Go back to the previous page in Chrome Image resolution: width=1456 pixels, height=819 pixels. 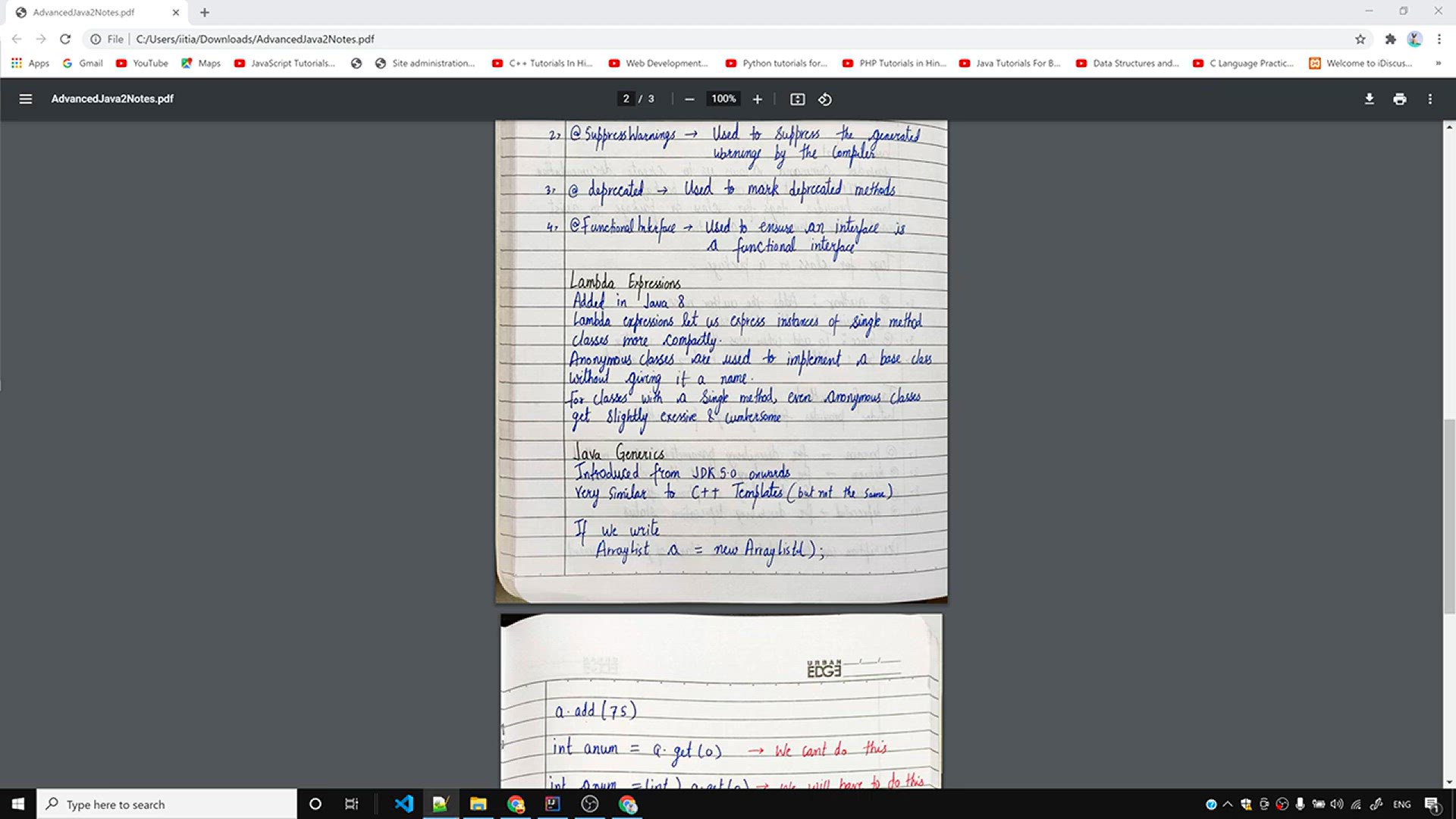click(17, 39)
